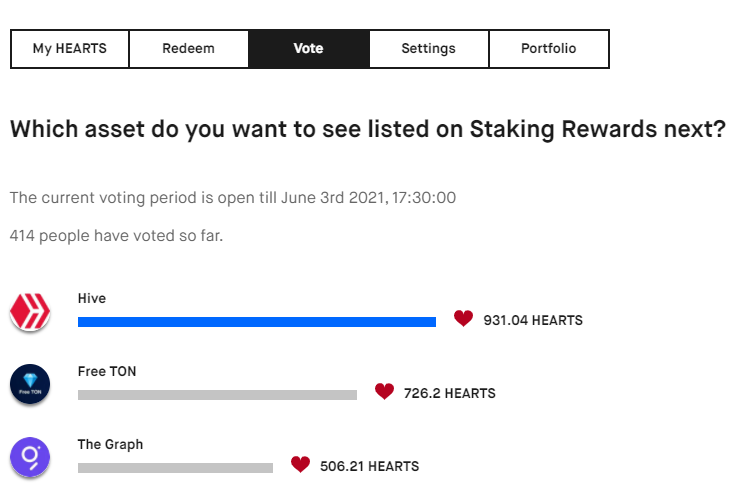Select the Vote tab

coord(309,49)
